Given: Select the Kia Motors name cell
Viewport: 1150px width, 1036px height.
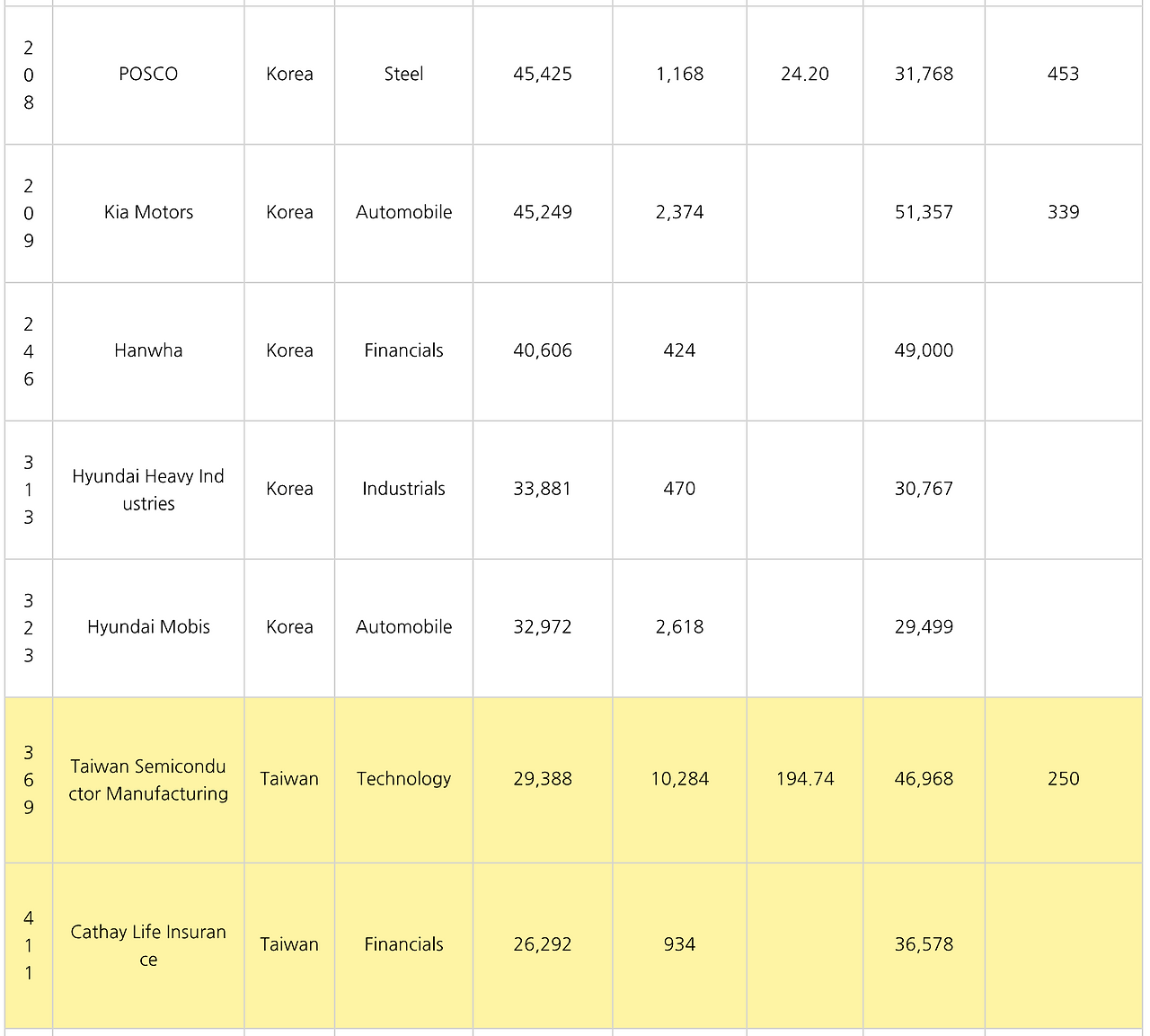Looking at the screenshot, I should (x=148, y=213).
